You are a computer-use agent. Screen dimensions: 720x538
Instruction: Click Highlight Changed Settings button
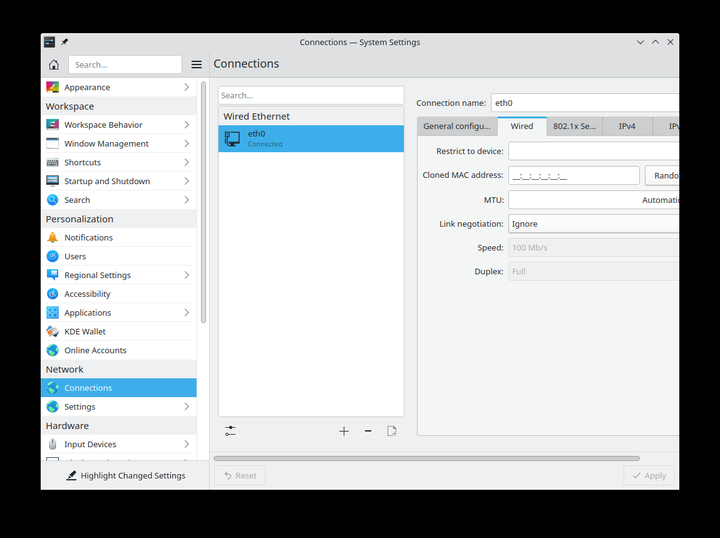pyautogui.click(x=125, y=476)
